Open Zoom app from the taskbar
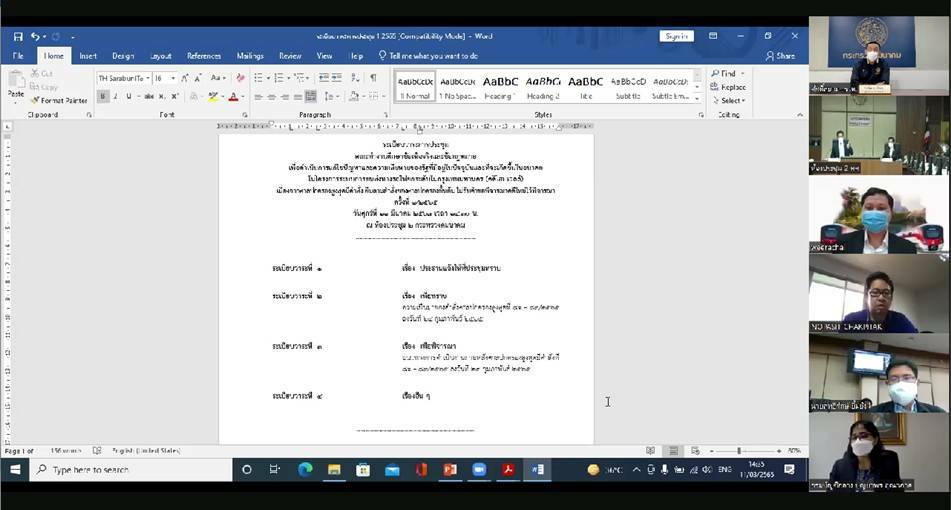 [478, 469]
